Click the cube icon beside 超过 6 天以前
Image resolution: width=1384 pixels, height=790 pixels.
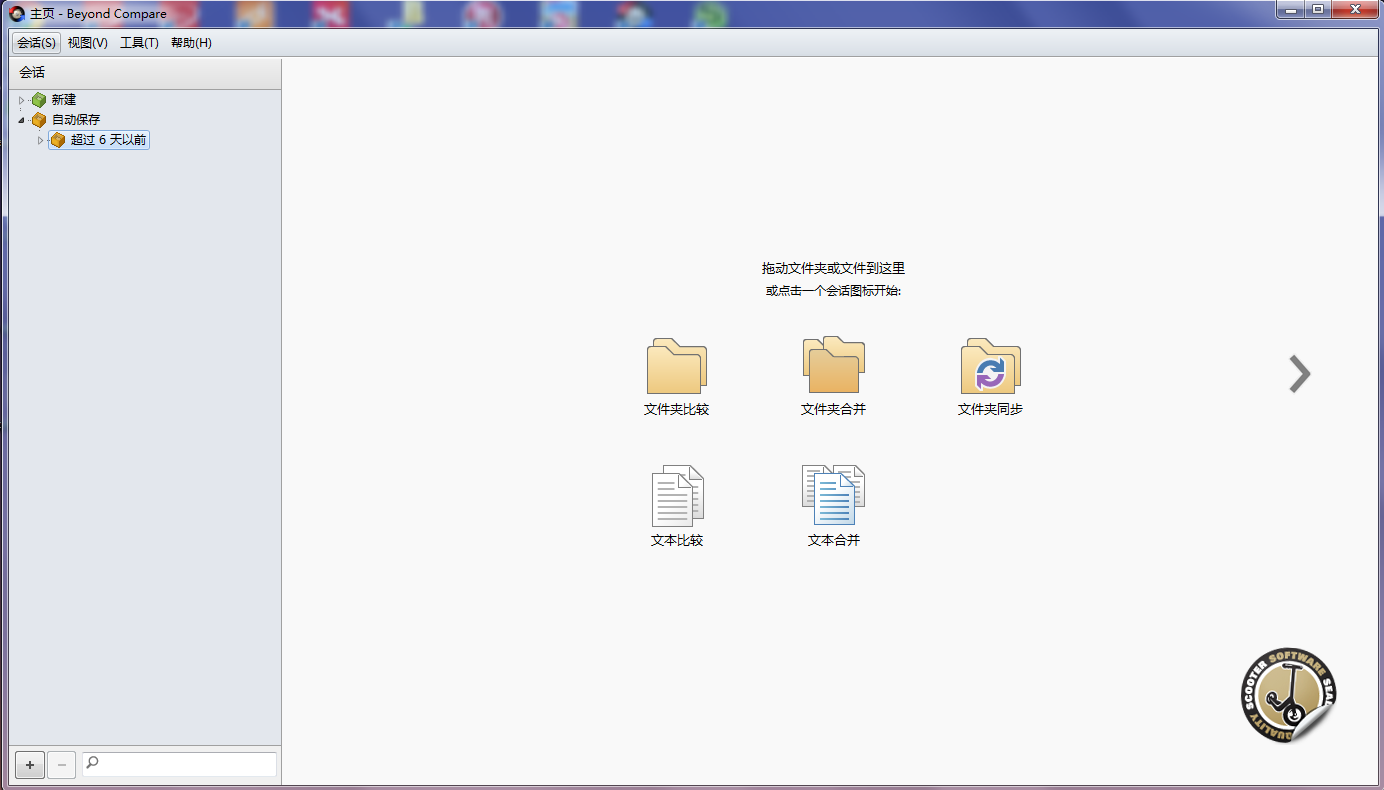(x=58, y=140)
